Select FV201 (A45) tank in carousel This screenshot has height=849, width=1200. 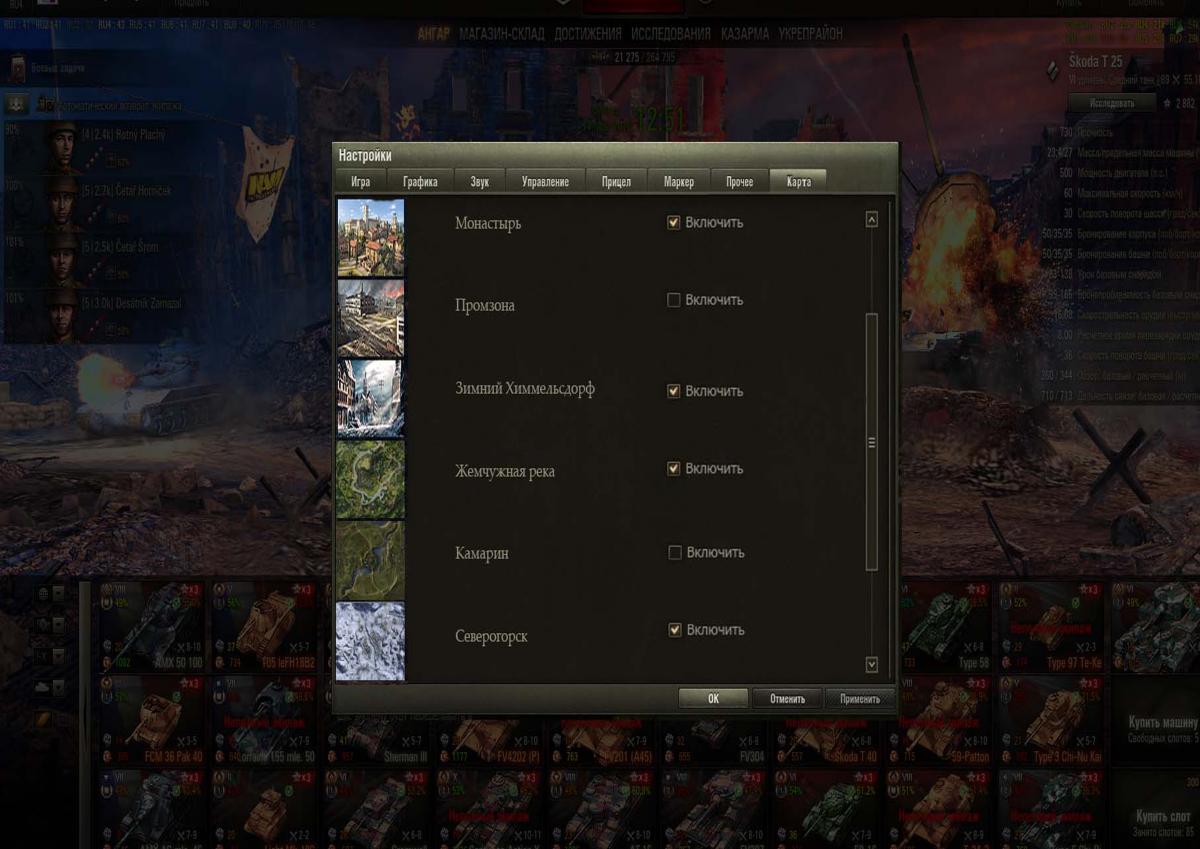tap(602, 739)
